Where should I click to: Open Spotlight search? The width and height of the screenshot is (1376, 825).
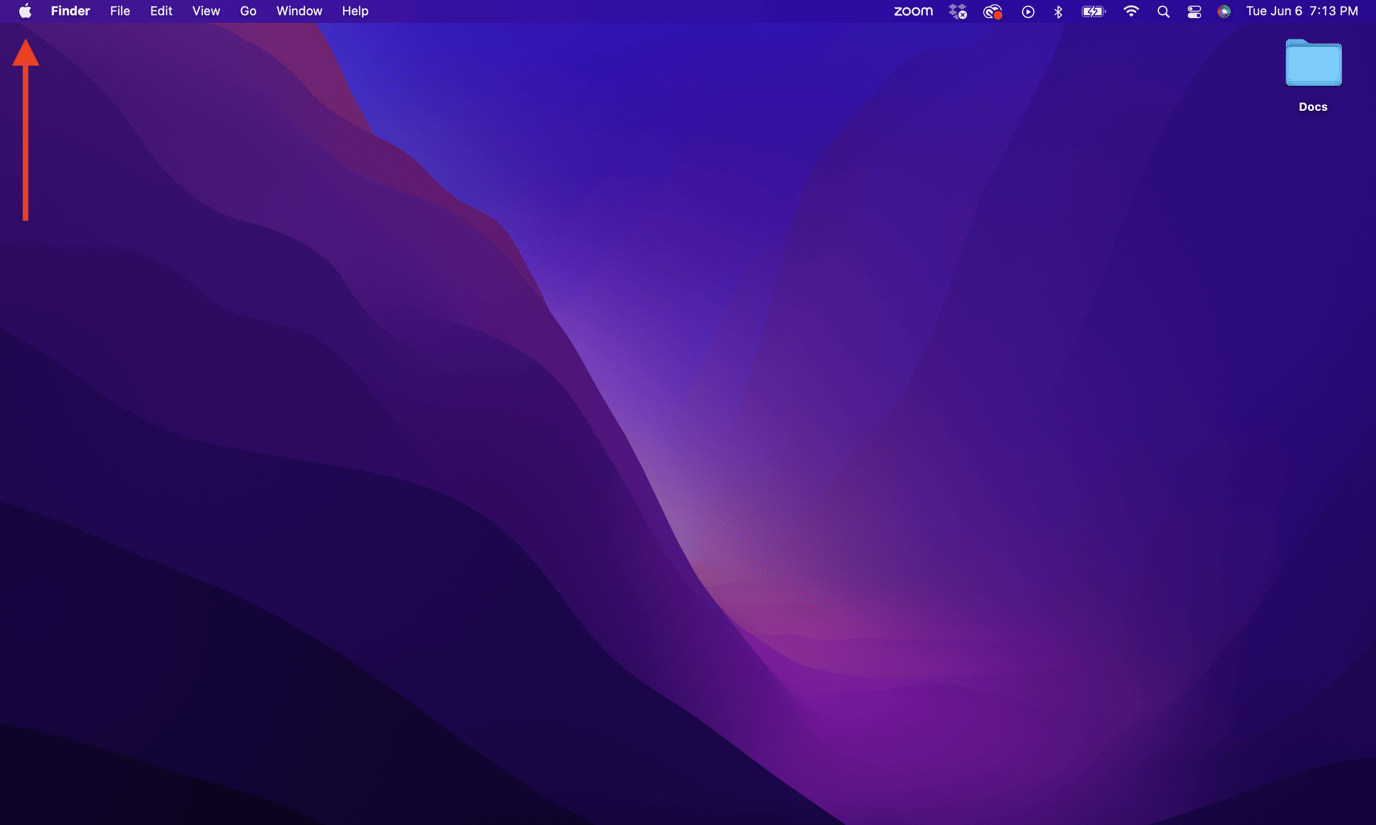click(x=1162, y=11)
